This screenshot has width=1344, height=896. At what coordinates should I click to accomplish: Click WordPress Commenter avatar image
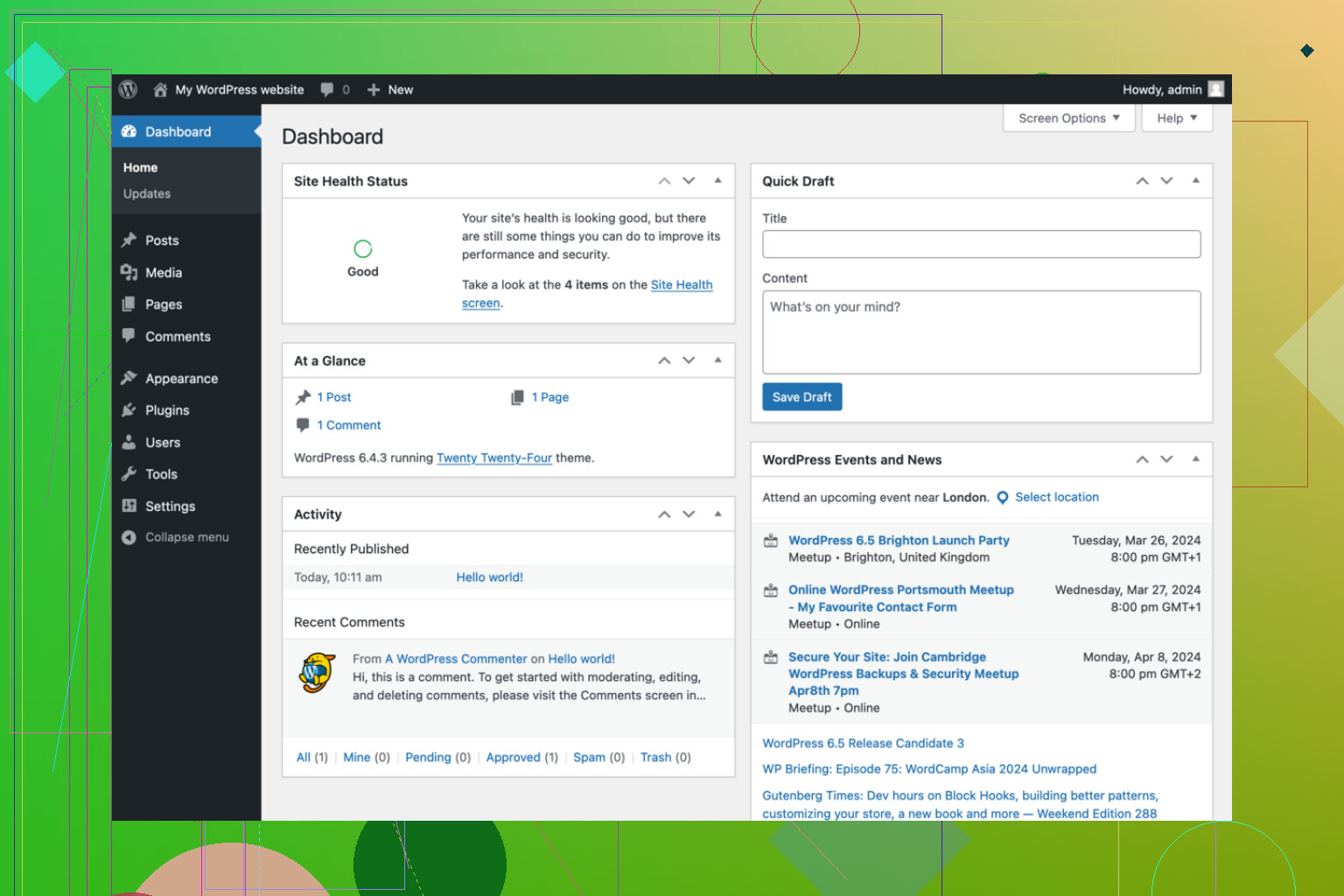tap(317, 673)
